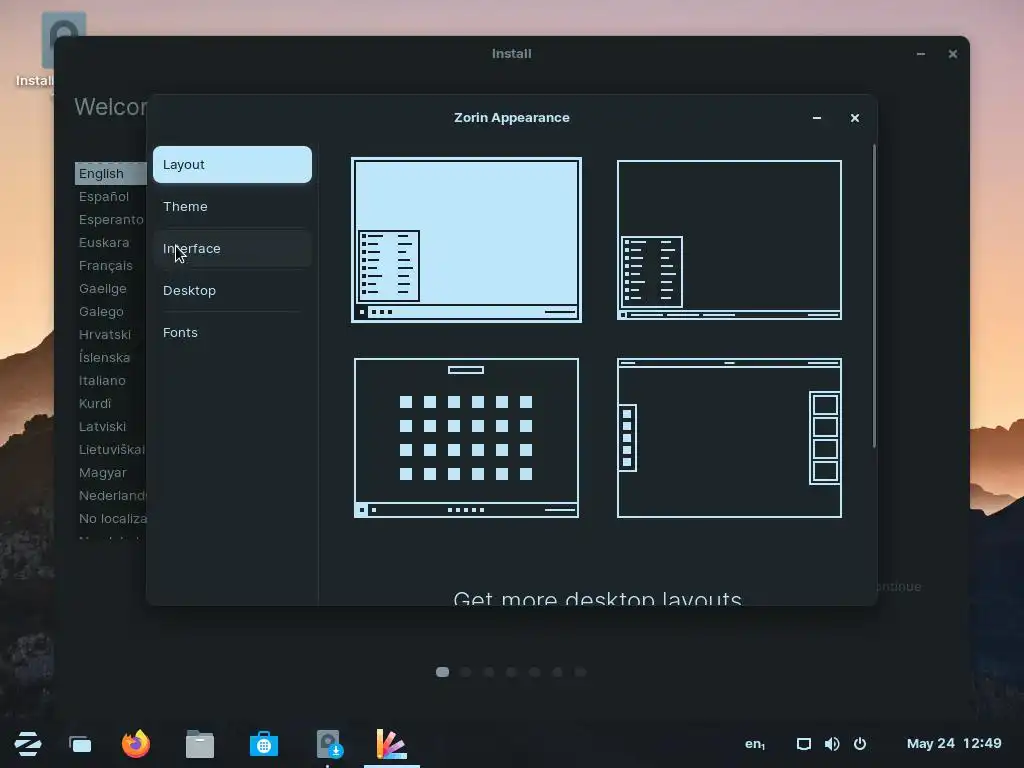Select the Zorin Appearance taskbar icon

(392, 744)
